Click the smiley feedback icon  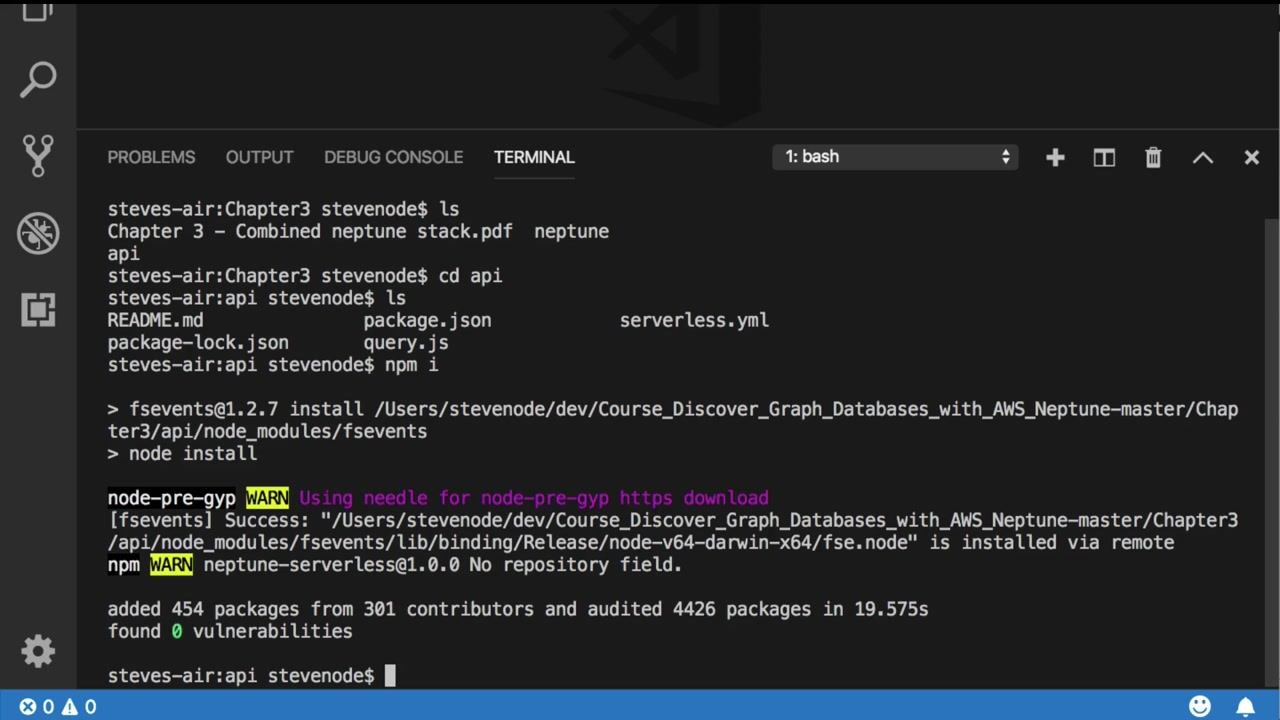(1200, 707)
